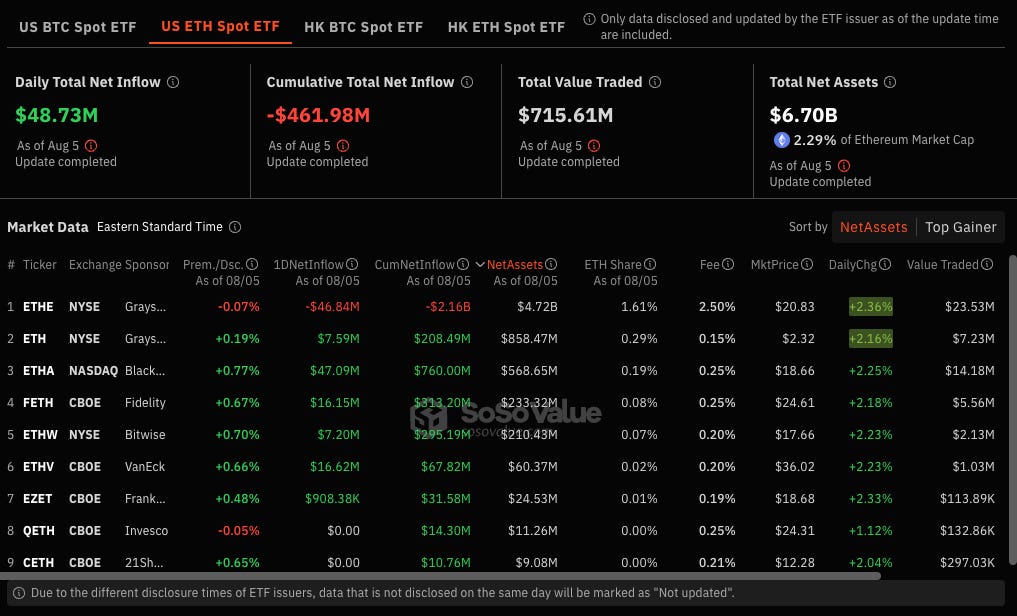Click the CumNetInflow column header text

(414, 265)
